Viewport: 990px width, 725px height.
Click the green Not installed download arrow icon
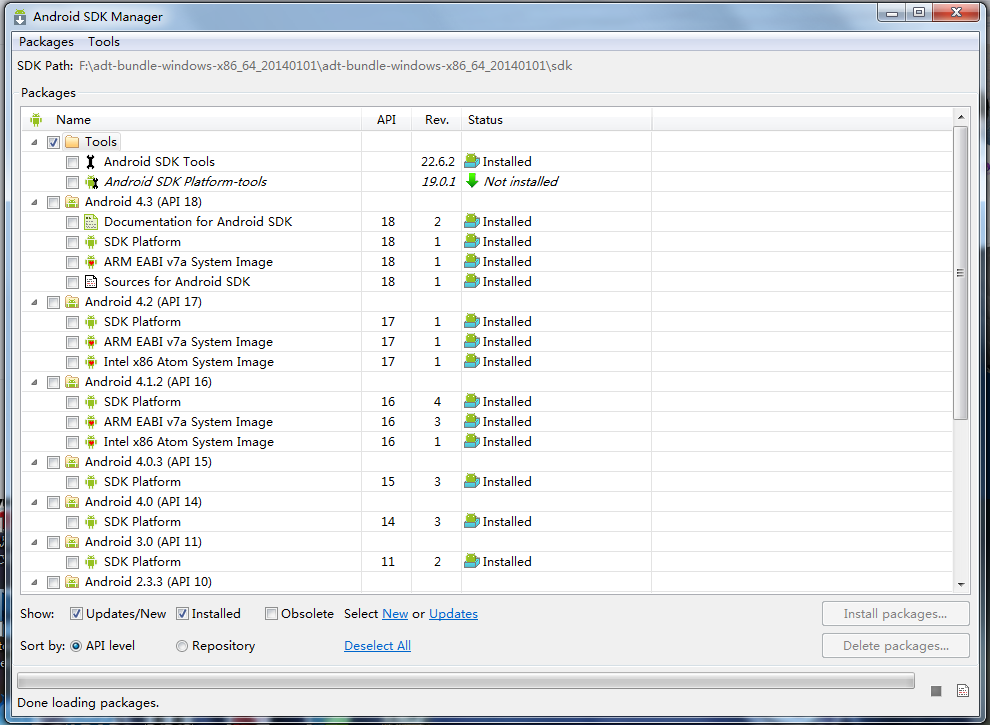[472, 181]
